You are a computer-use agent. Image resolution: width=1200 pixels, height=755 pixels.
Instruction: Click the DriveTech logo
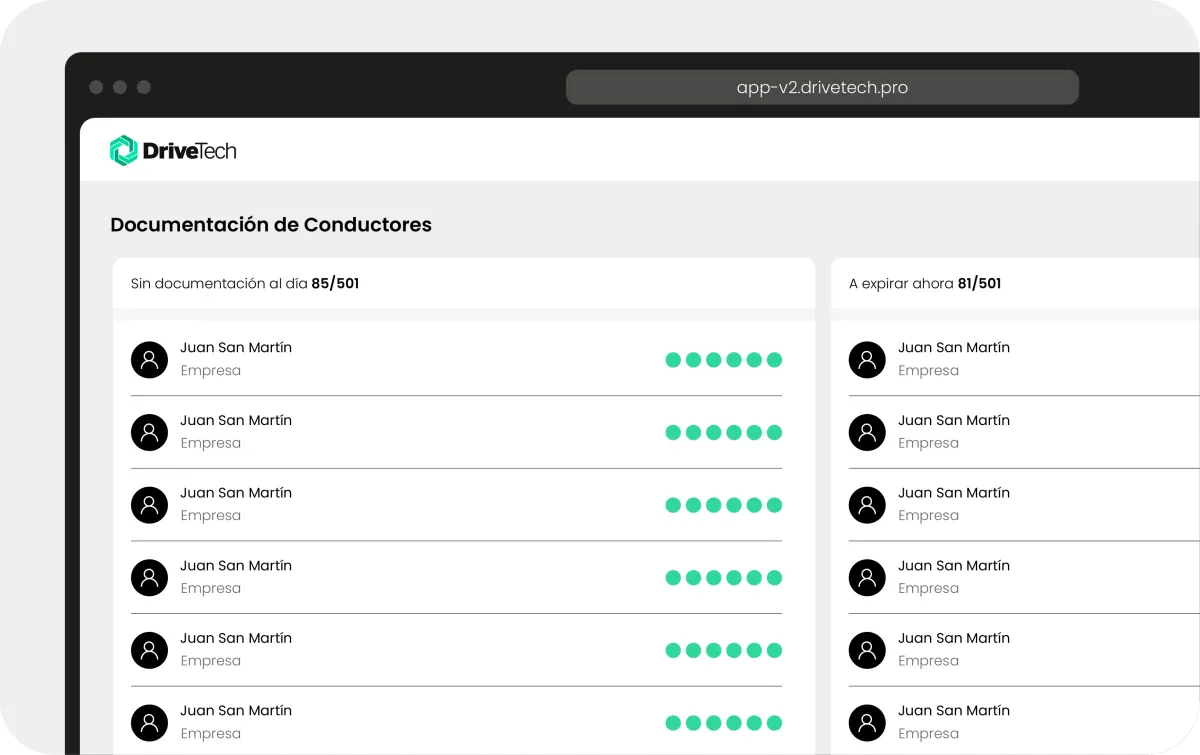coord(173,151)
